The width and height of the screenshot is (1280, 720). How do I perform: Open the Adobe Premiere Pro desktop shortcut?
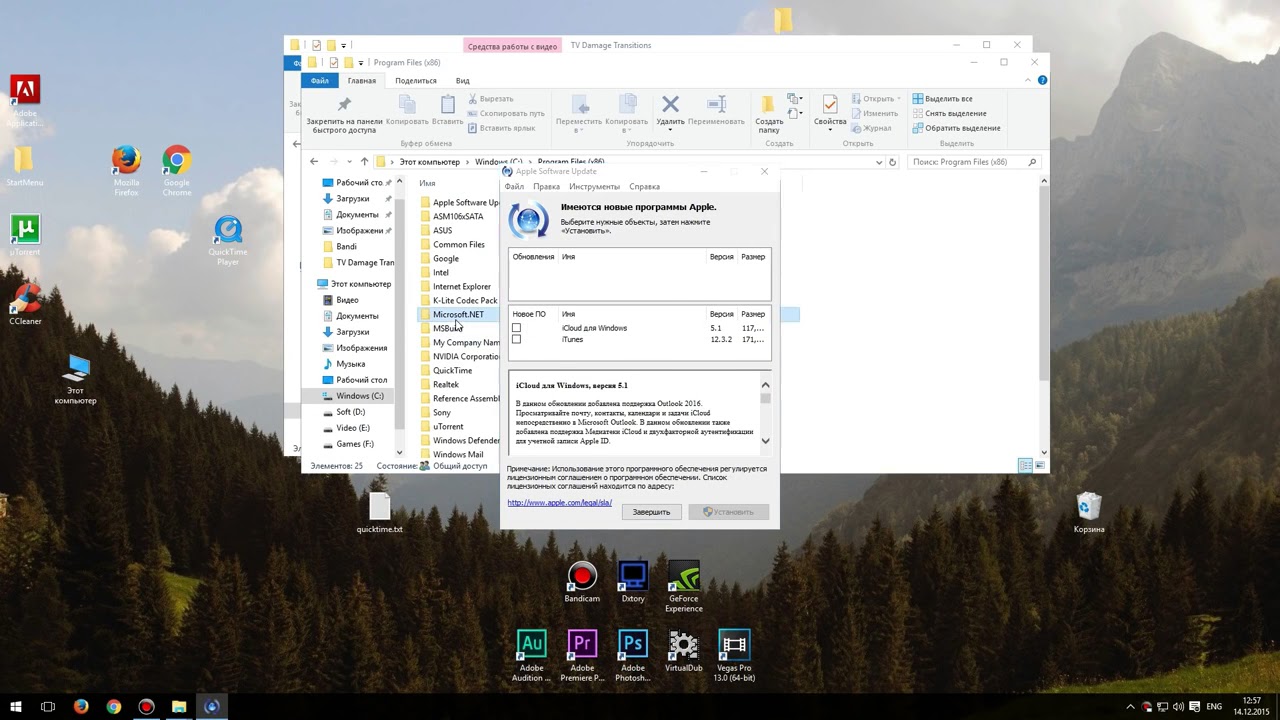point(582,656)
